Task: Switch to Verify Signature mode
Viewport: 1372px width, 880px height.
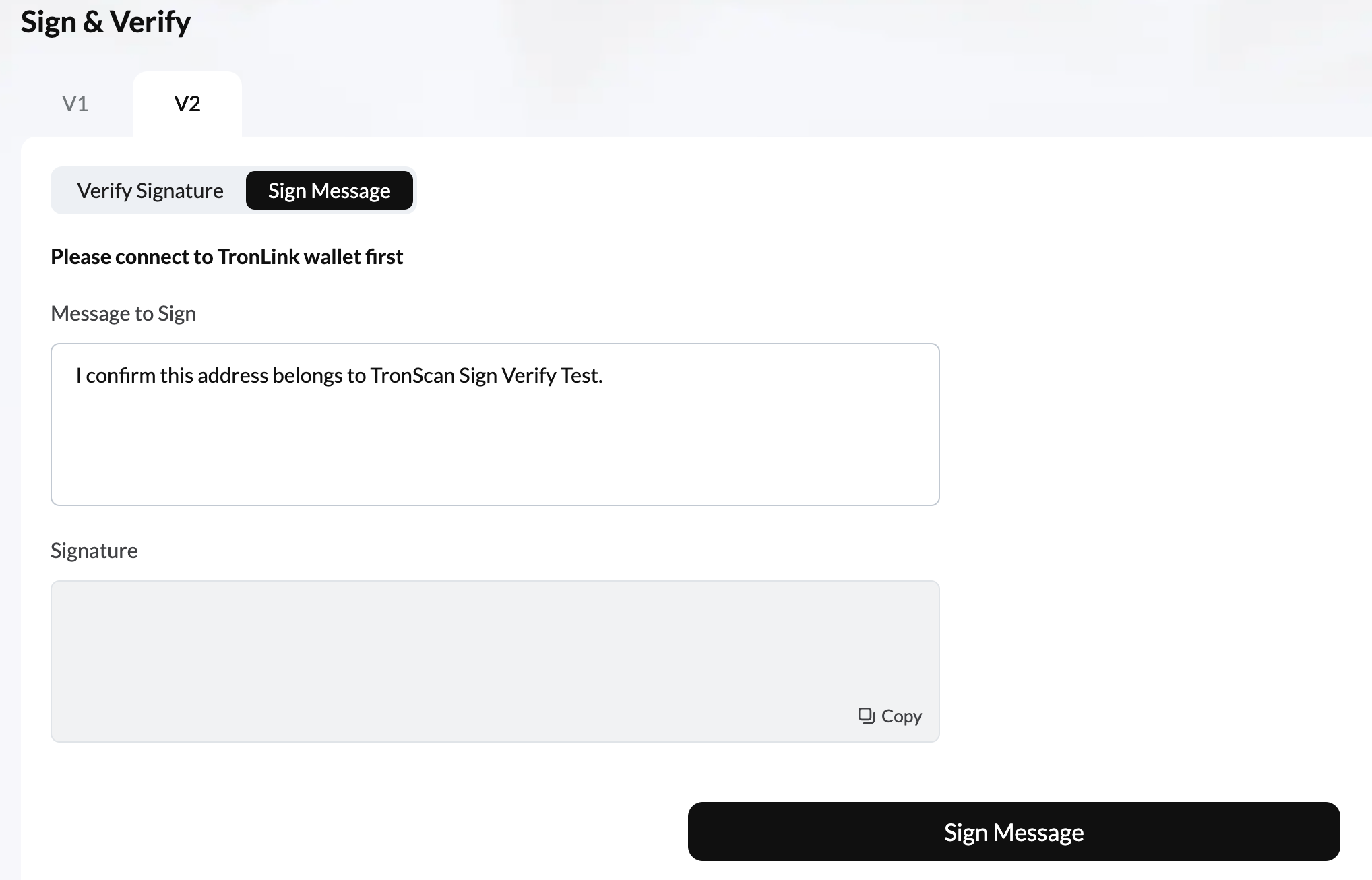Action: [150, 191]
